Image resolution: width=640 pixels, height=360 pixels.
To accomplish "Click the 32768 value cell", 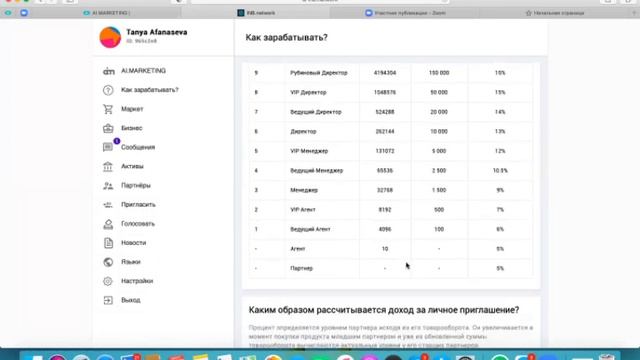I will pos(385,190).
